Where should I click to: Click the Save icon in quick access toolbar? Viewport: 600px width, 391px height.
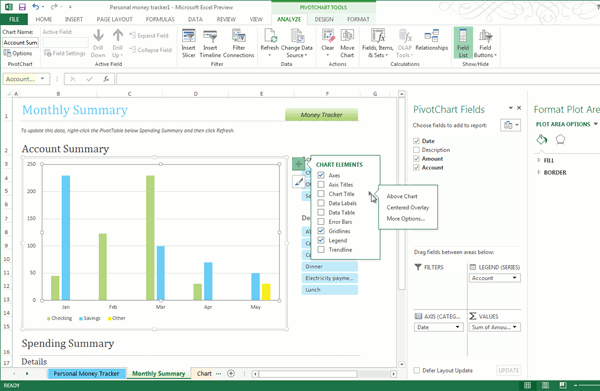[x=22, y=7]
